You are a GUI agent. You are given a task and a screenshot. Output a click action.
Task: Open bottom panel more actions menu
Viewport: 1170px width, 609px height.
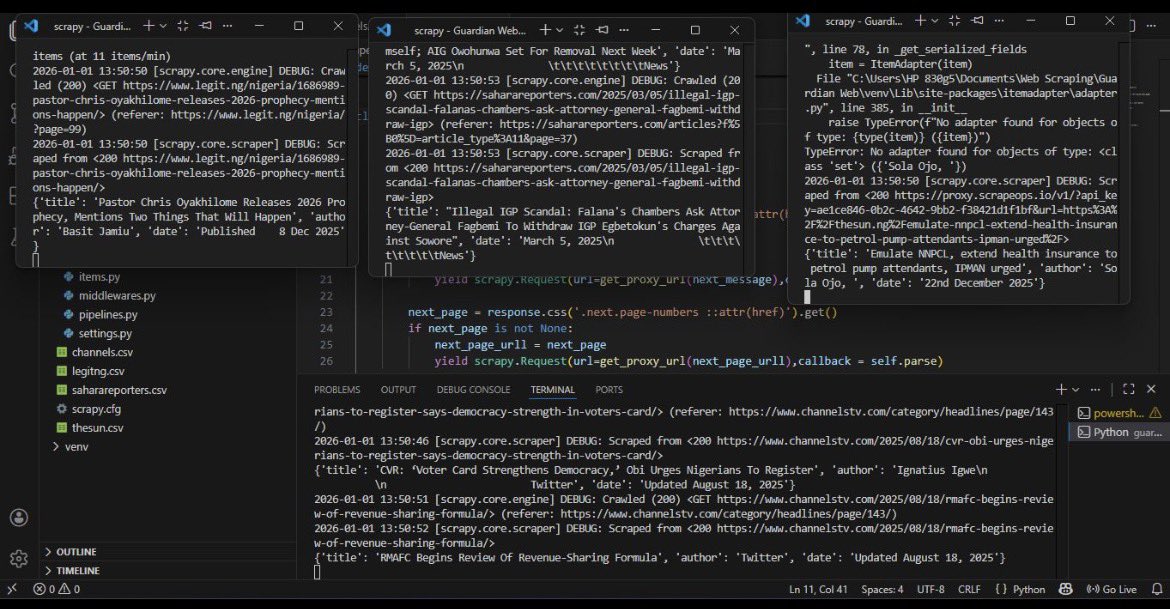click(1095, 389)
